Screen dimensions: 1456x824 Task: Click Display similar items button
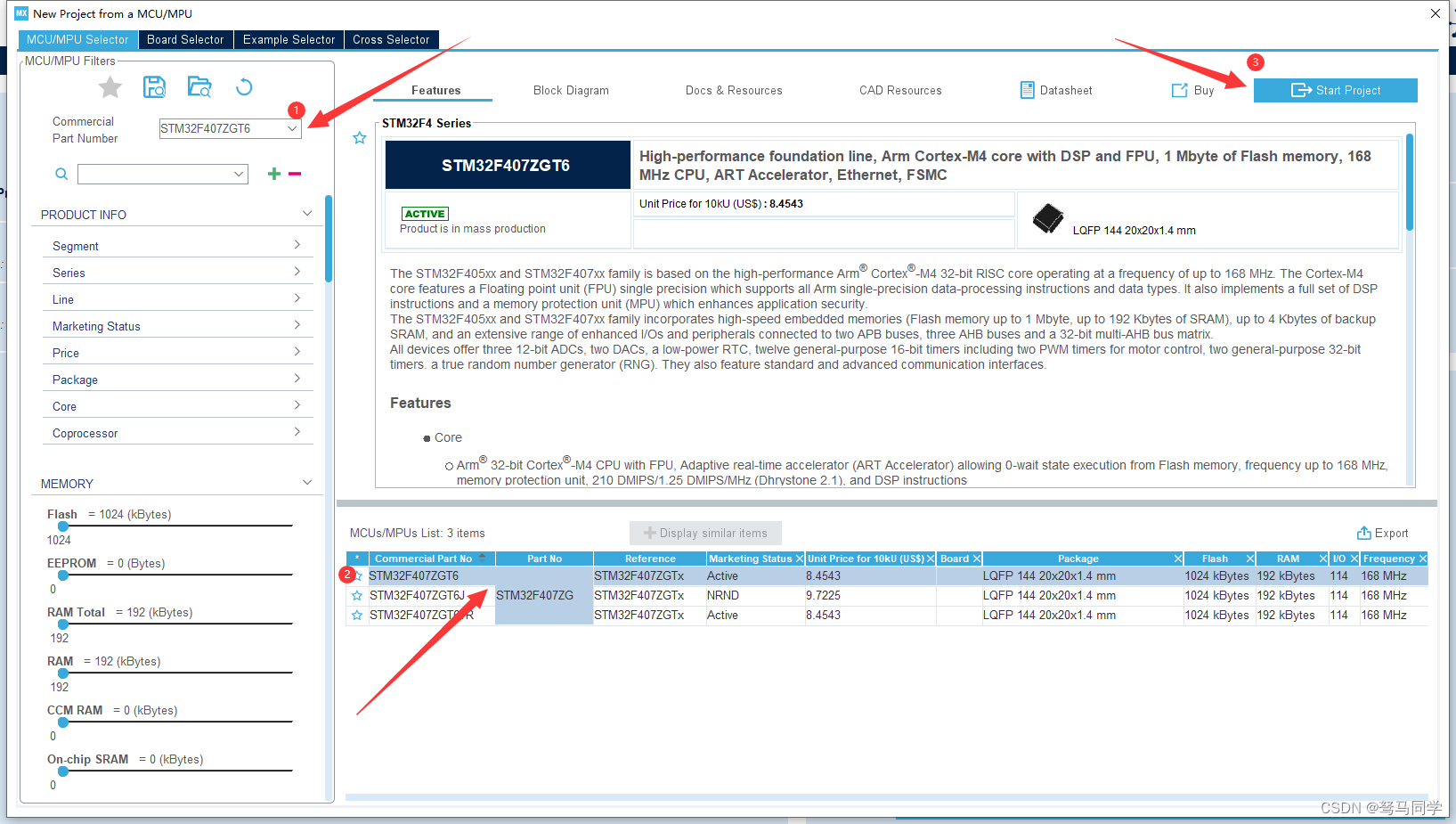pos(705,533)
